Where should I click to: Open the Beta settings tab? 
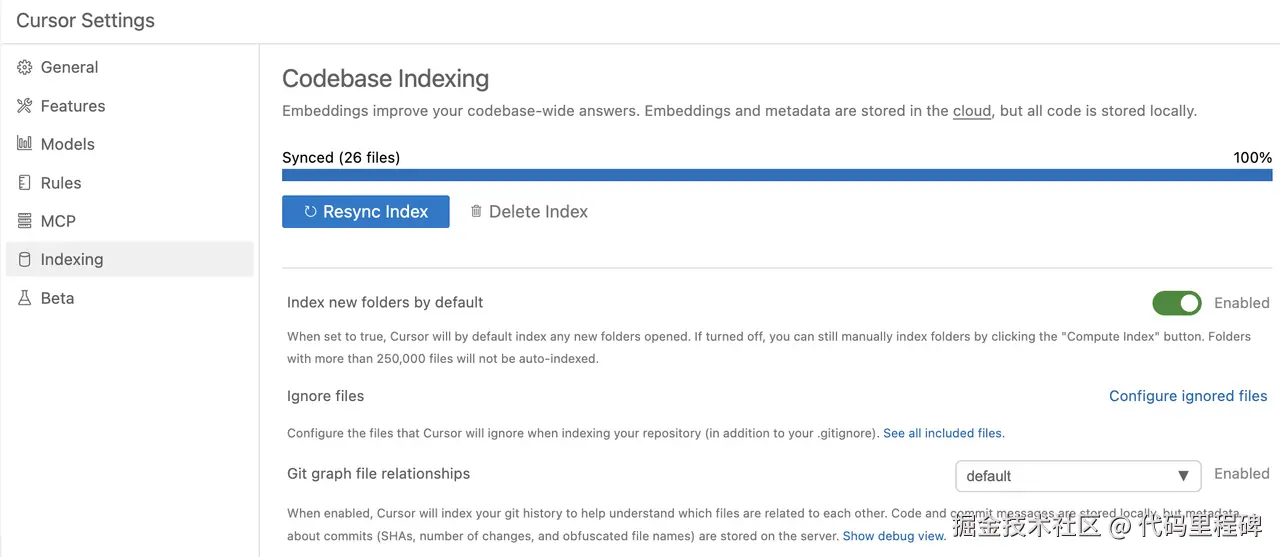[130, 298]
